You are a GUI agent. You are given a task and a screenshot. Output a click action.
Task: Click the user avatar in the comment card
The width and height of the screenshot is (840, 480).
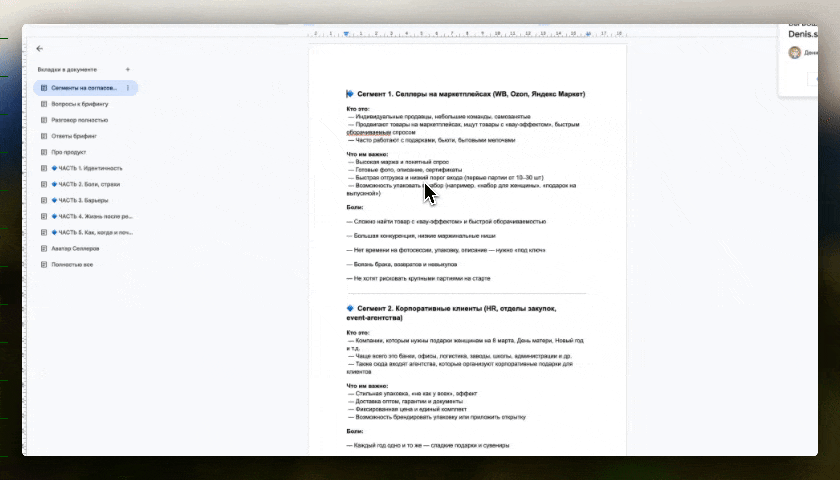[794, 53]
